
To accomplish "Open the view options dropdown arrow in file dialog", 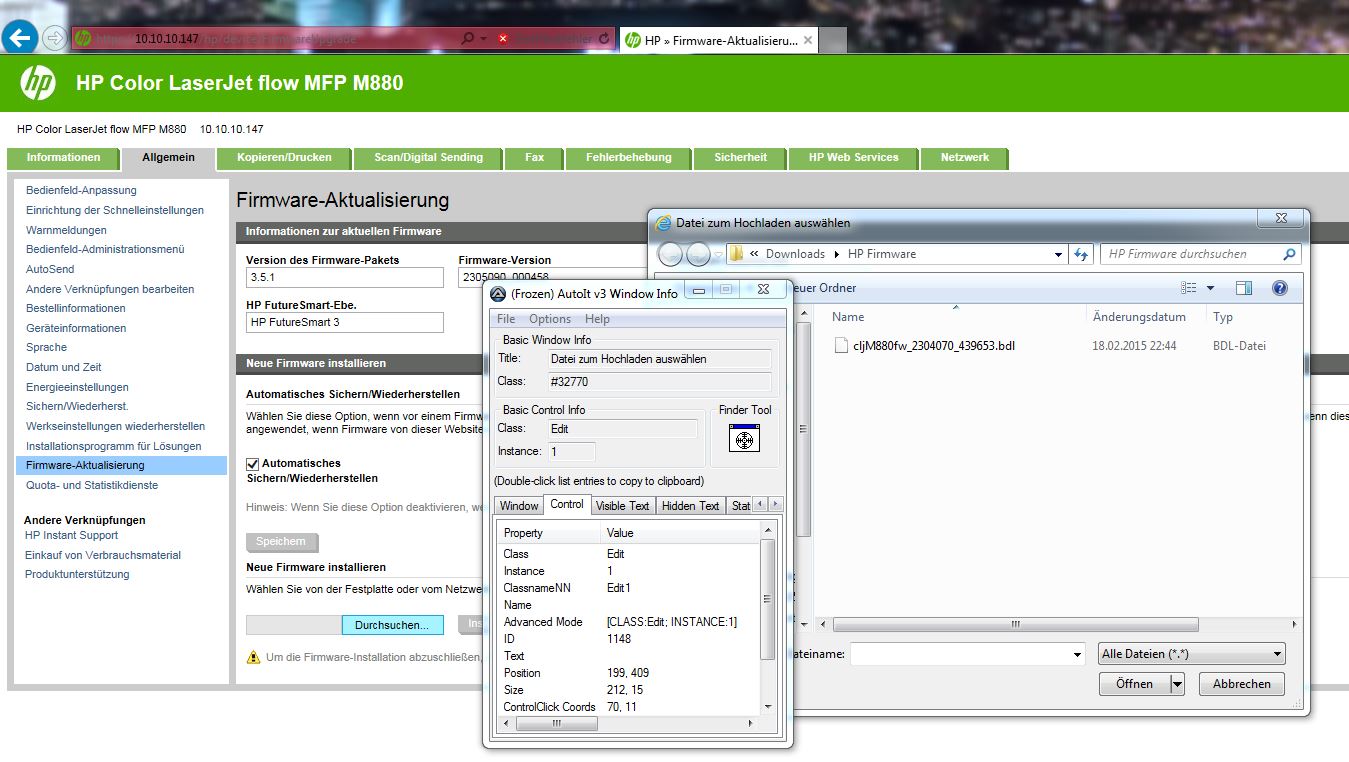I will tap(1210, 288).
